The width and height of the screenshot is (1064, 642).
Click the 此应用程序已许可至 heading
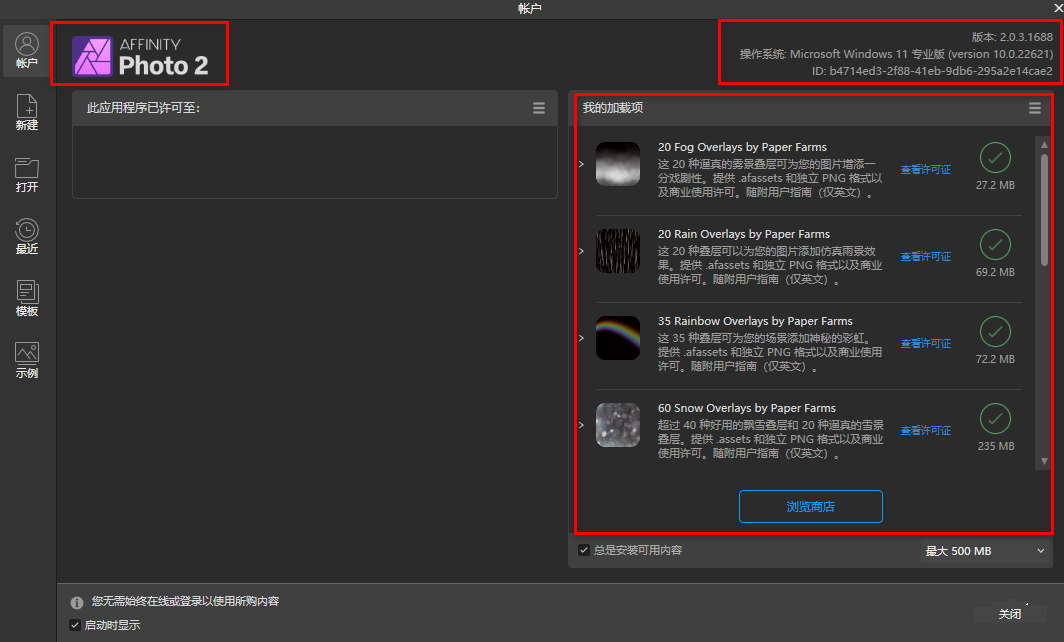click(143, 108)
